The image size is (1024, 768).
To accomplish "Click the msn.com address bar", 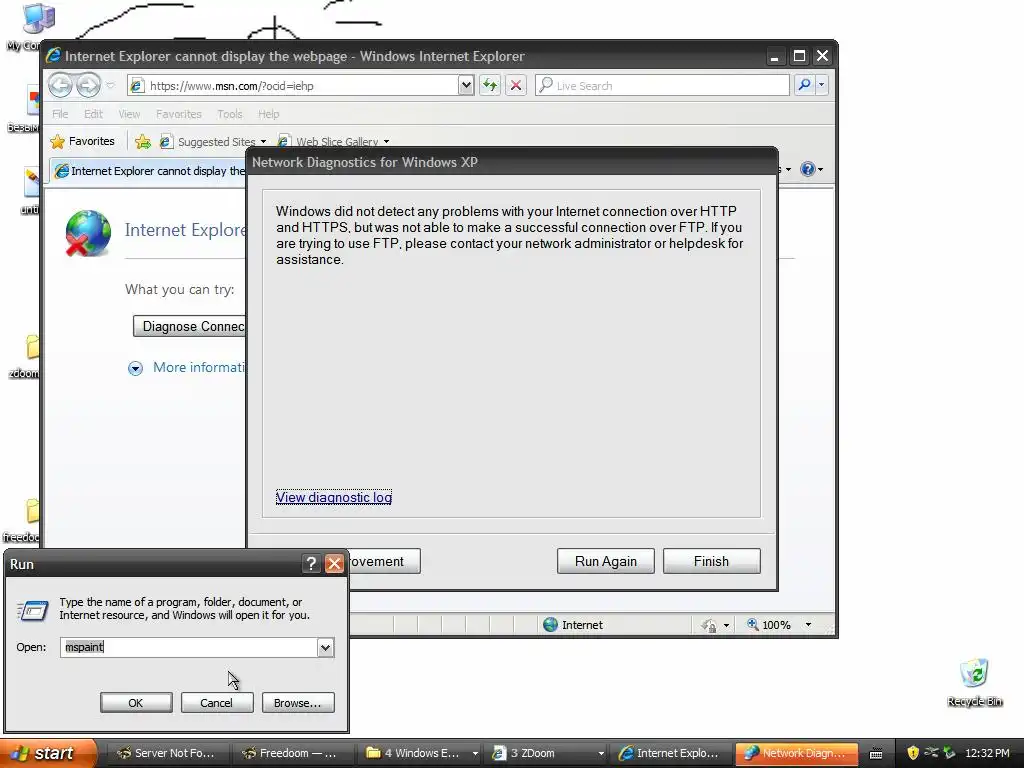I will tap(293, 86).
